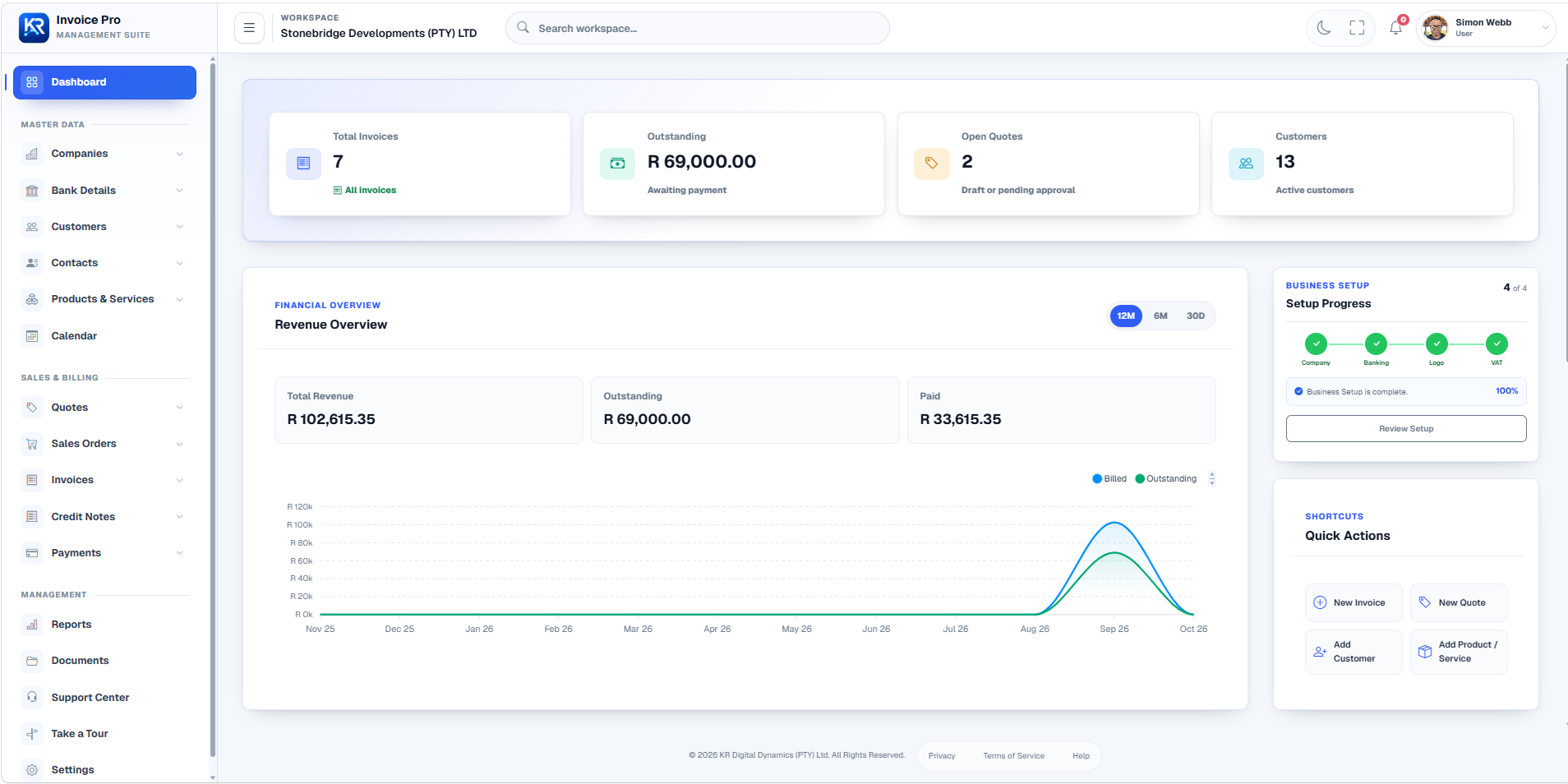Image resolution: width=1568 pixels, height=784 pixels.
Task: Switch chart to 30D range
Action: (x=1196, y=316)
